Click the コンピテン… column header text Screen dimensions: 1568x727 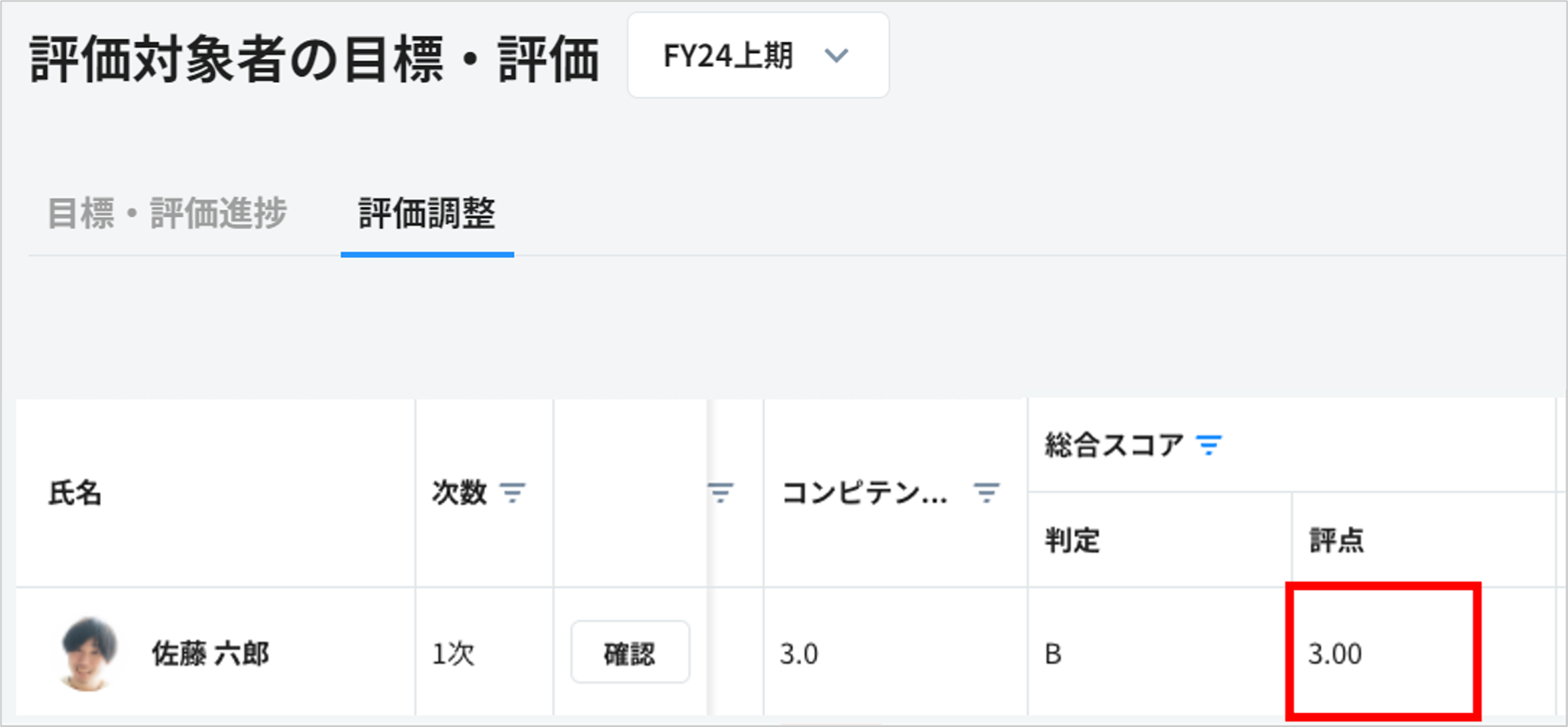coord(864,493)
